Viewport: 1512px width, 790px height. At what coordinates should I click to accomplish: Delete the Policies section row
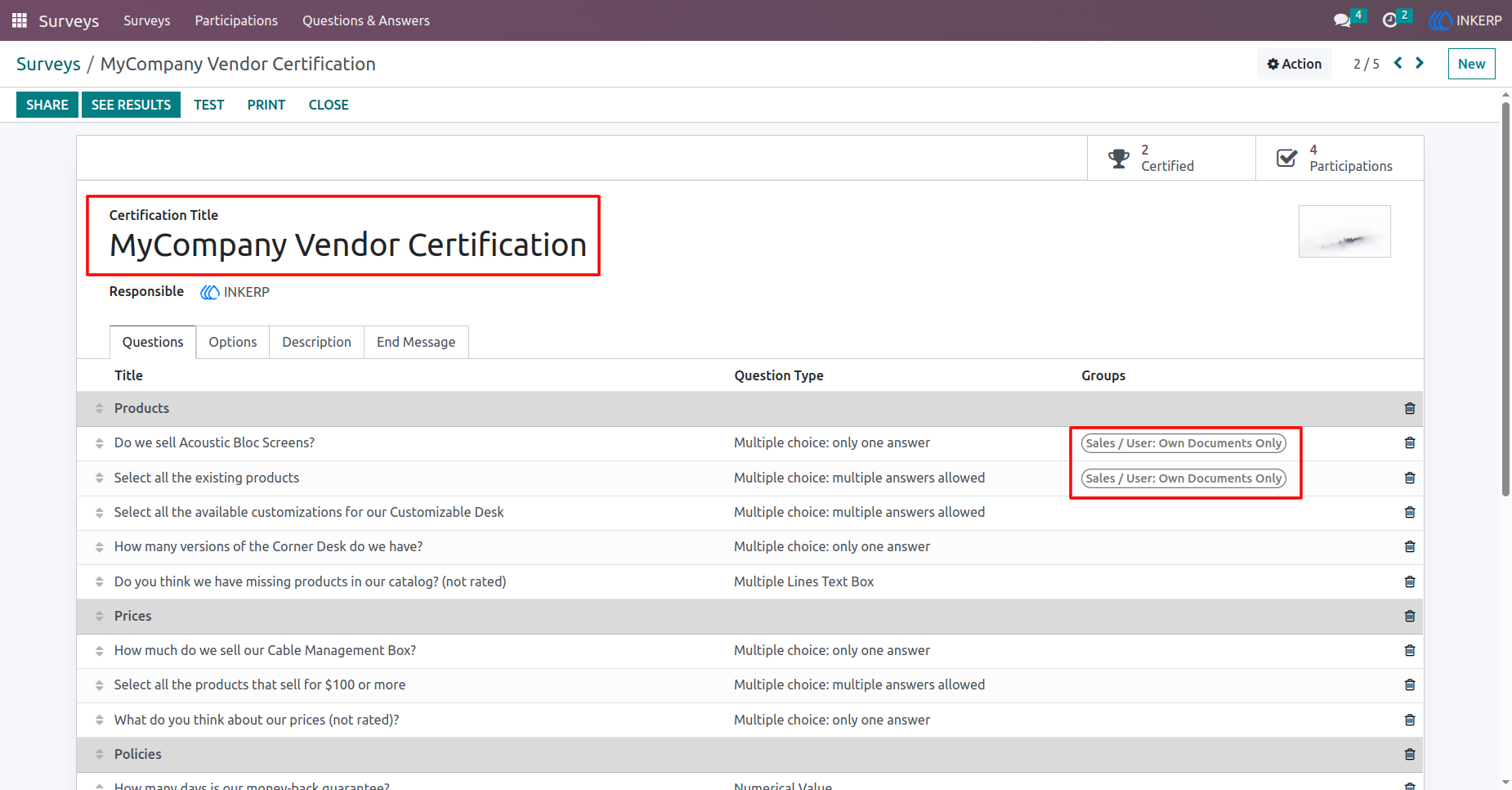[1410, 754]
